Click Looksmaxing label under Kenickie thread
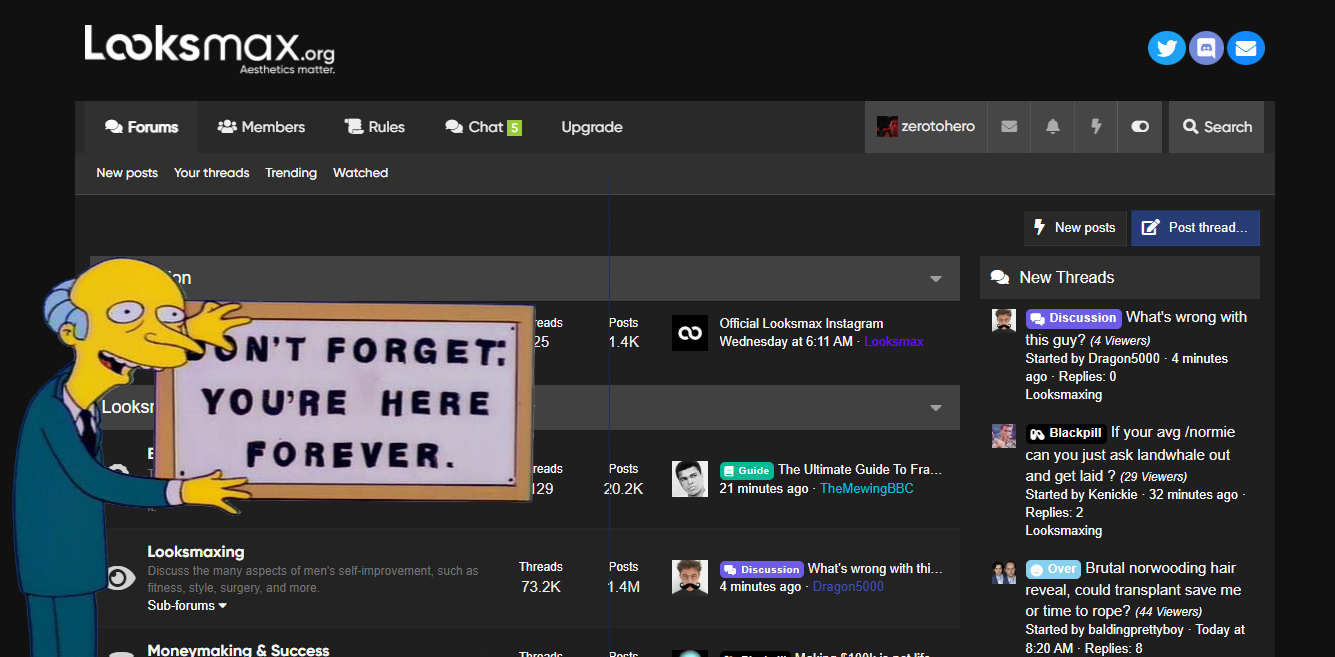 pyautogui.click(x=1063, y=531)
